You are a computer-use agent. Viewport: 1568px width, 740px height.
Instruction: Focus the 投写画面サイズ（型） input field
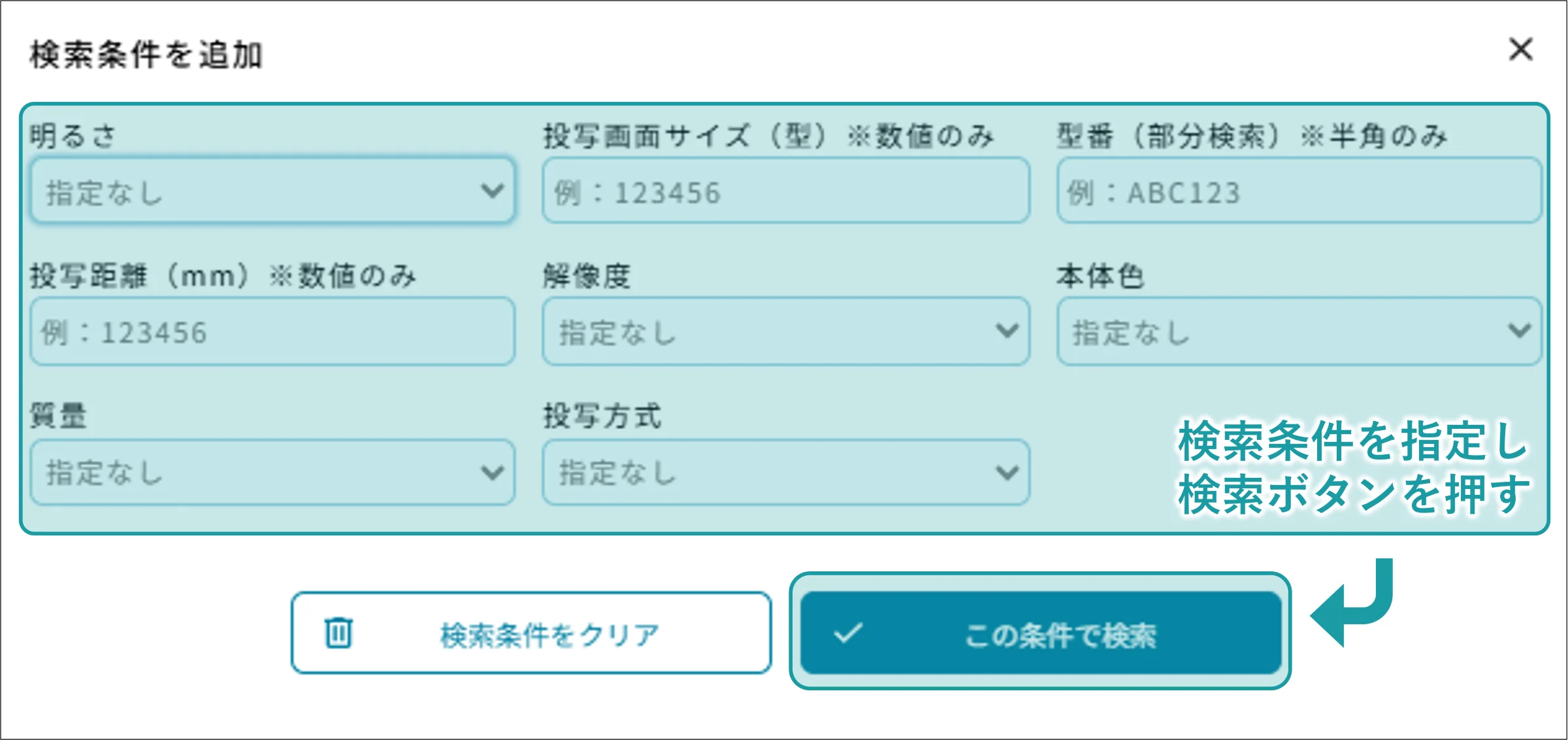(785, 191)
